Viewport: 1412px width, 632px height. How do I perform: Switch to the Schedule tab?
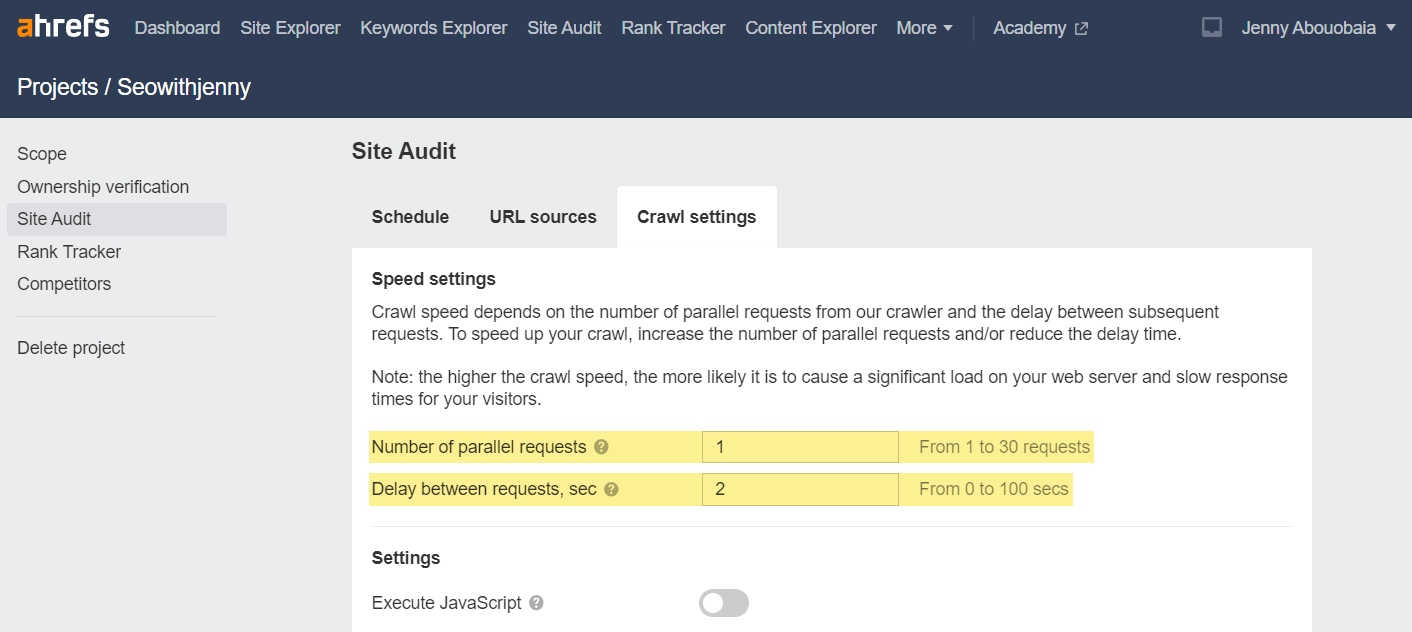point(410,216)
